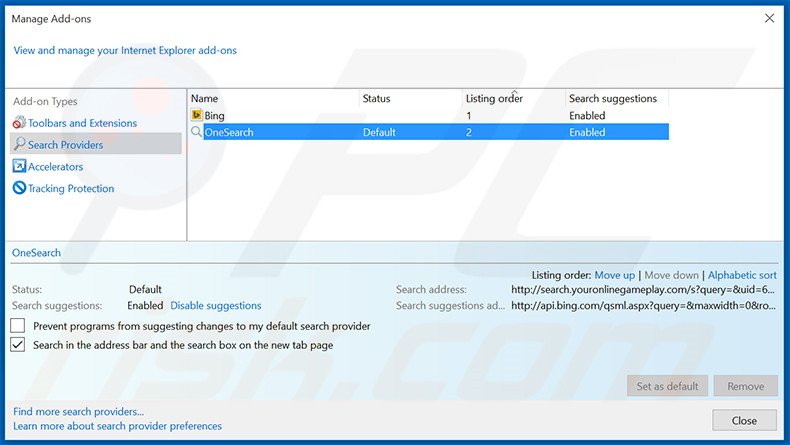Click Alphabetic sort link
The image size is (790, 445).
pyautogui.click(x=742, y=275)
